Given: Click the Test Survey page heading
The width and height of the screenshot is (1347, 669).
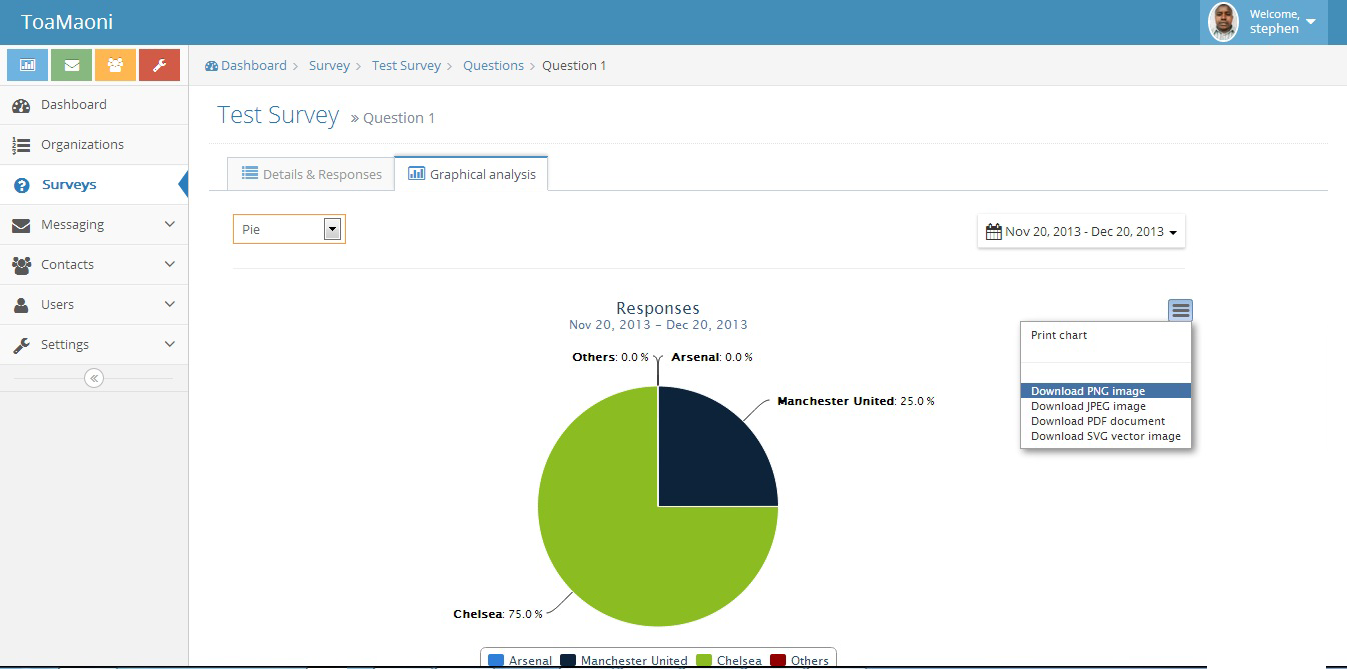Looking at the screenshot, I should (278, 115).
